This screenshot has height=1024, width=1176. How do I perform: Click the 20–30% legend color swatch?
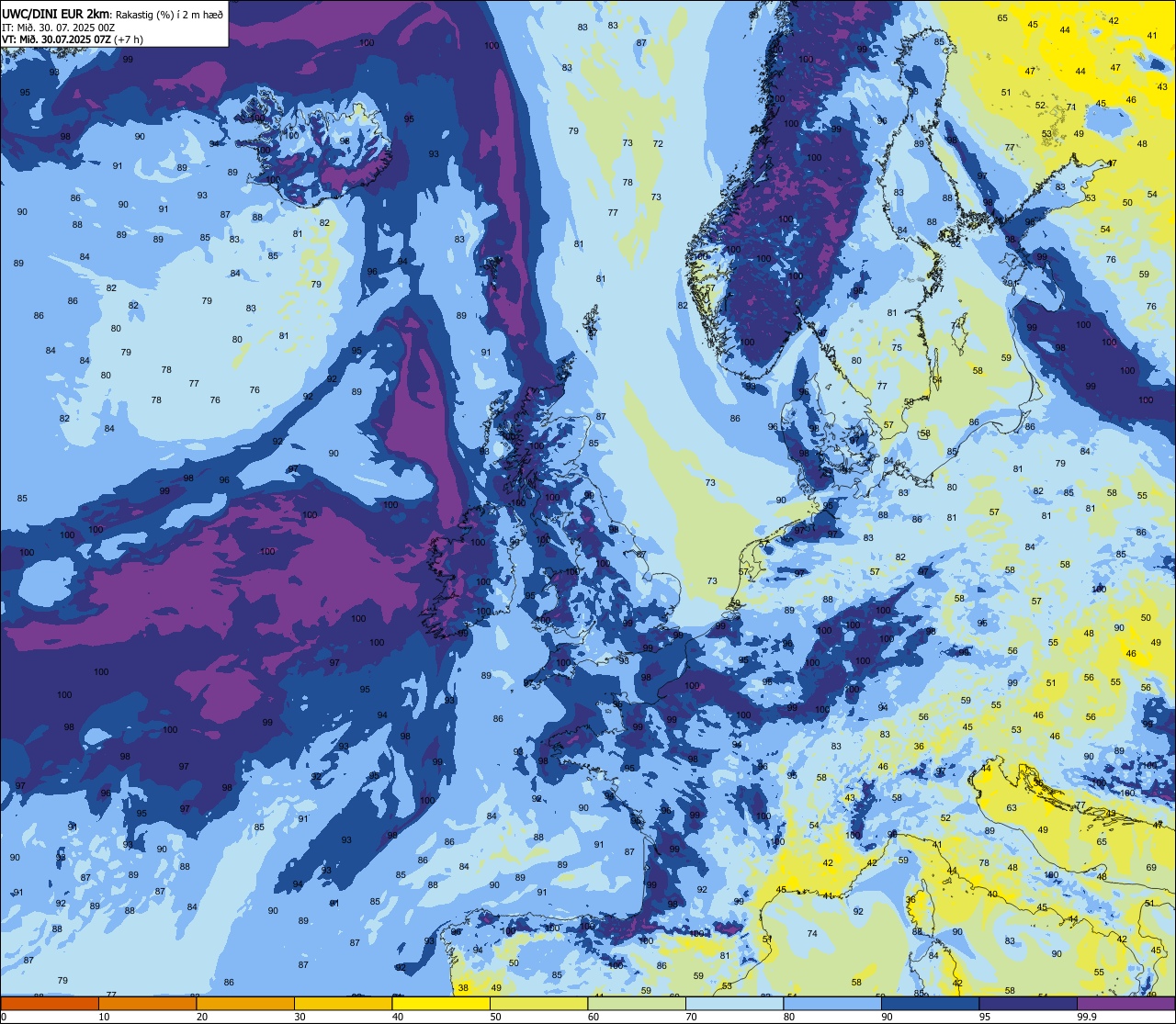(x=245, y=1003)
